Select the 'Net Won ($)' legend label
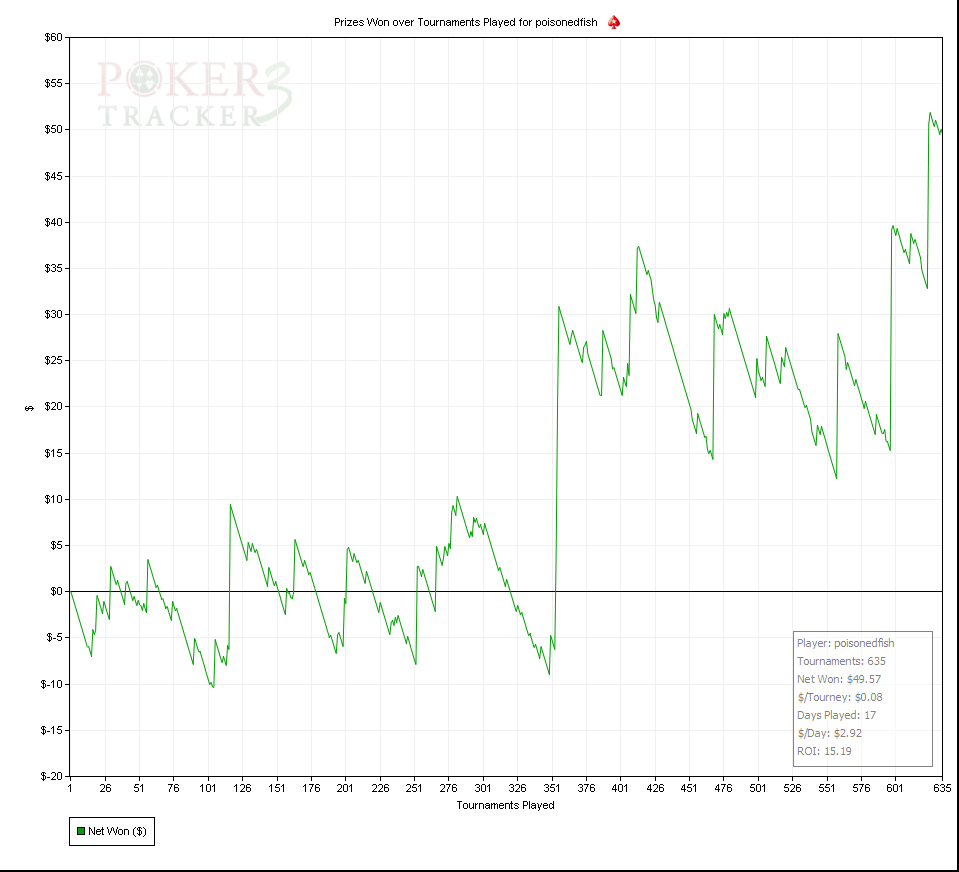Viewport: 959px width, 872px height. [117, 831]
